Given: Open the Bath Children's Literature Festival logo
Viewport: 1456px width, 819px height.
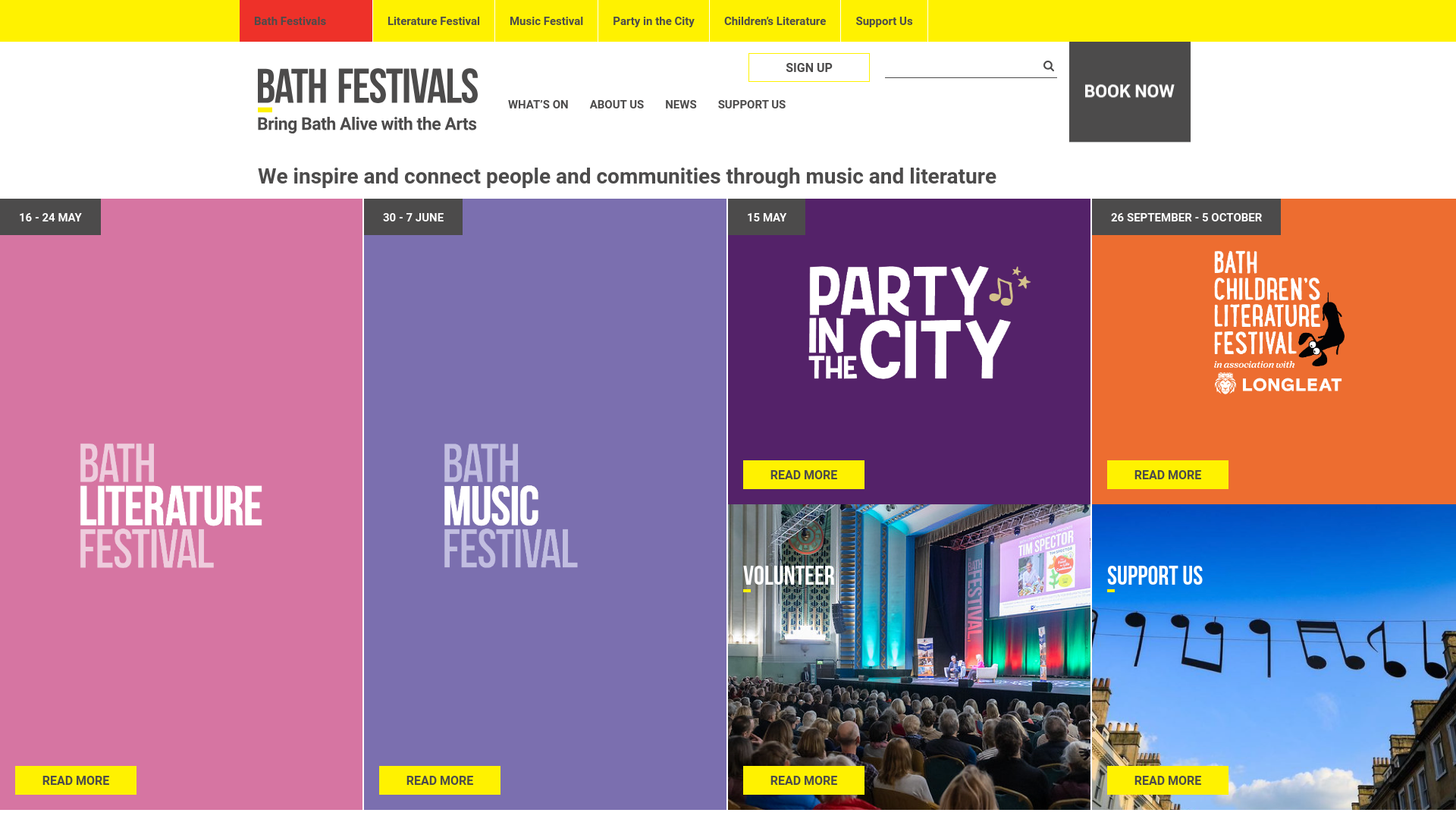Looking at the screenshot, I should click(1279, 323).
